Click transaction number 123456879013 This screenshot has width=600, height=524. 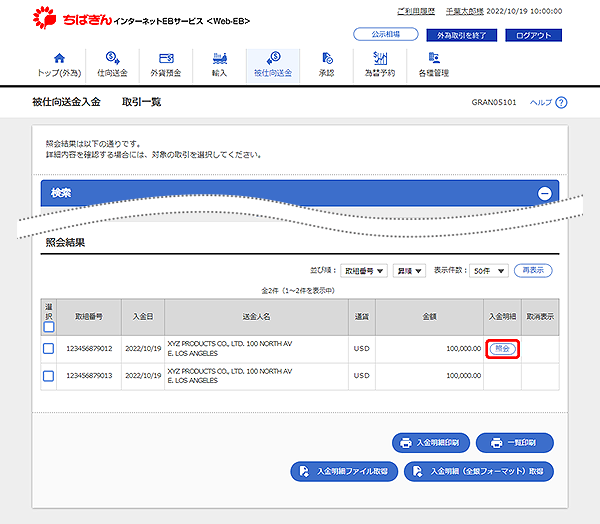click(90, 376)
